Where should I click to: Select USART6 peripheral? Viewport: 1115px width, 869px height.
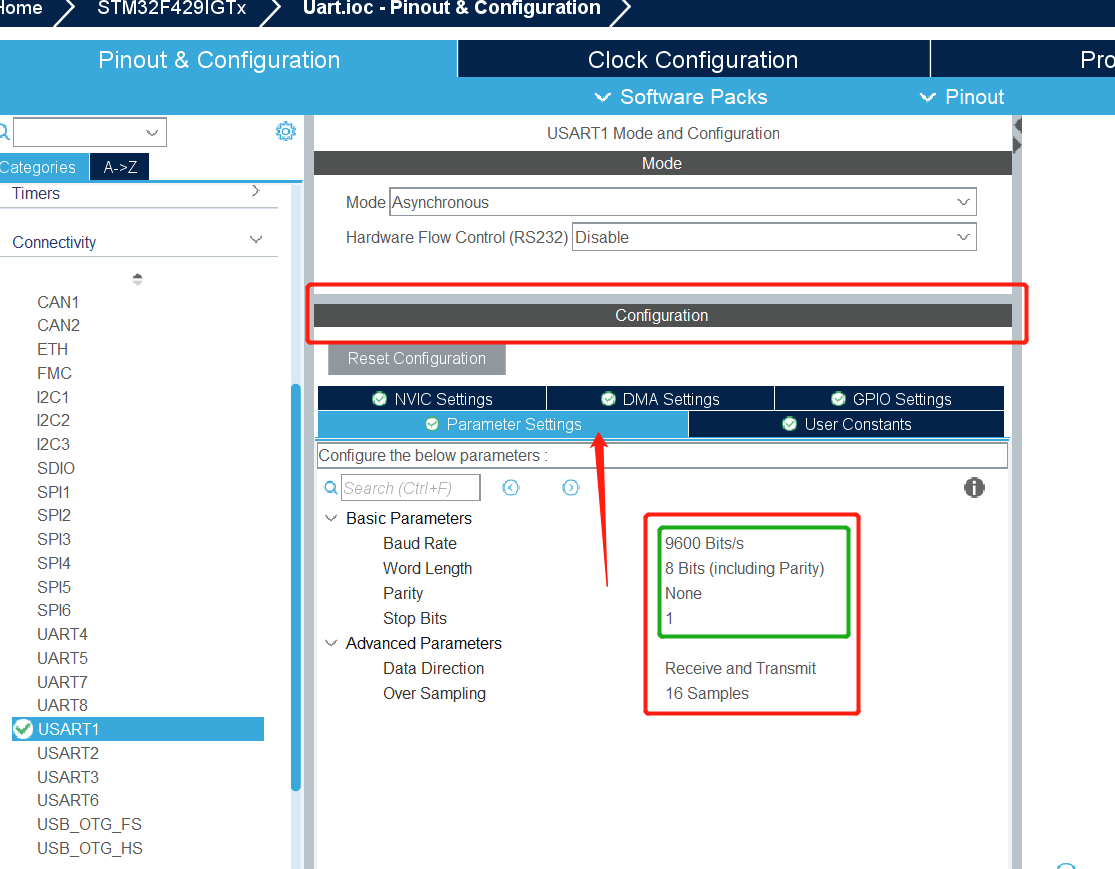click(68, 800)
